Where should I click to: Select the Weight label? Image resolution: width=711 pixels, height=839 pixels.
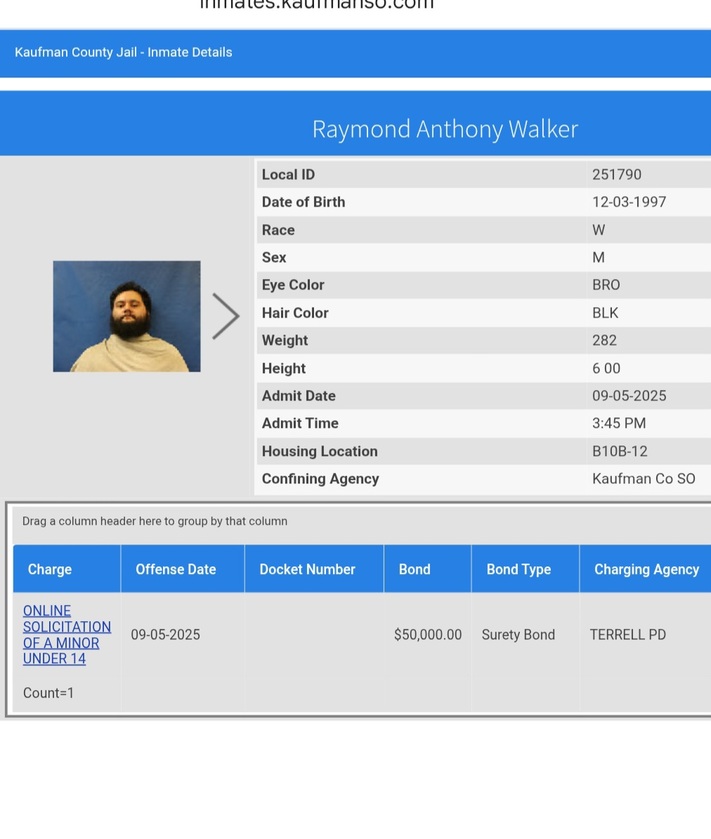(285, 340)
